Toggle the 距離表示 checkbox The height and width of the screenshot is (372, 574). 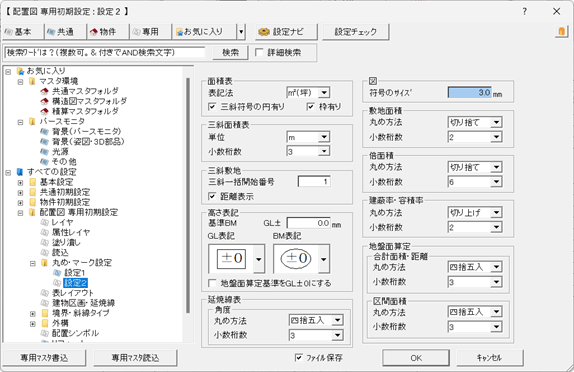coord(212,197)
